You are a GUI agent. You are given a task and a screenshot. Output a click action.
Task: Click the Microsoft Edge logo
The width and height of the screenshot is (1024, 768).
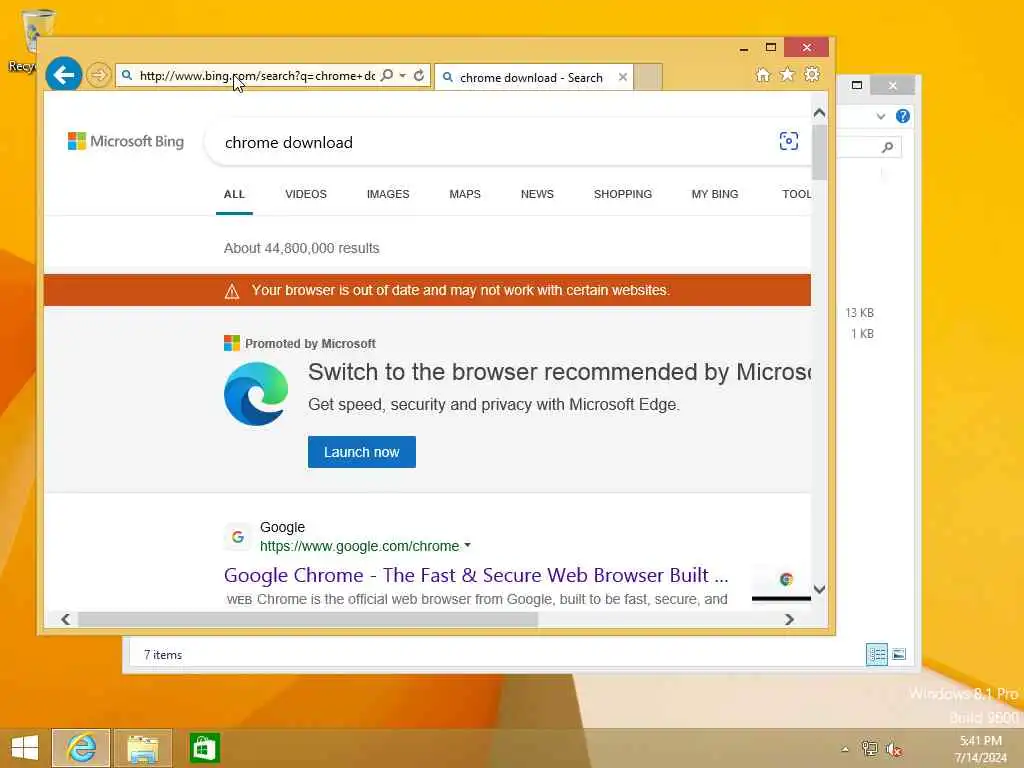click(255, 394)
